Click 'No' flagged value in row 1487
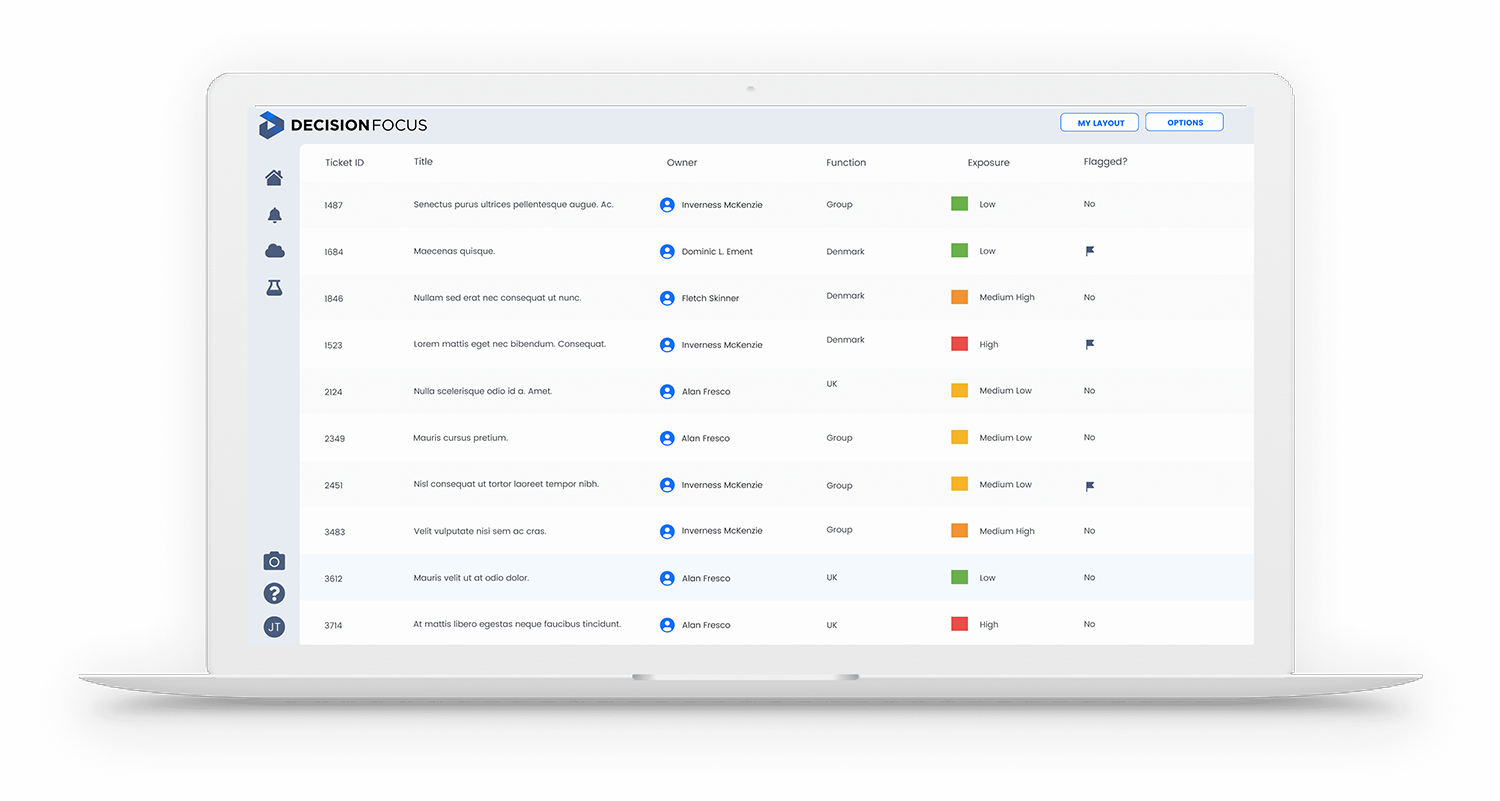This screenshot has height=801, width=1500. click(x=1089, y=204)
